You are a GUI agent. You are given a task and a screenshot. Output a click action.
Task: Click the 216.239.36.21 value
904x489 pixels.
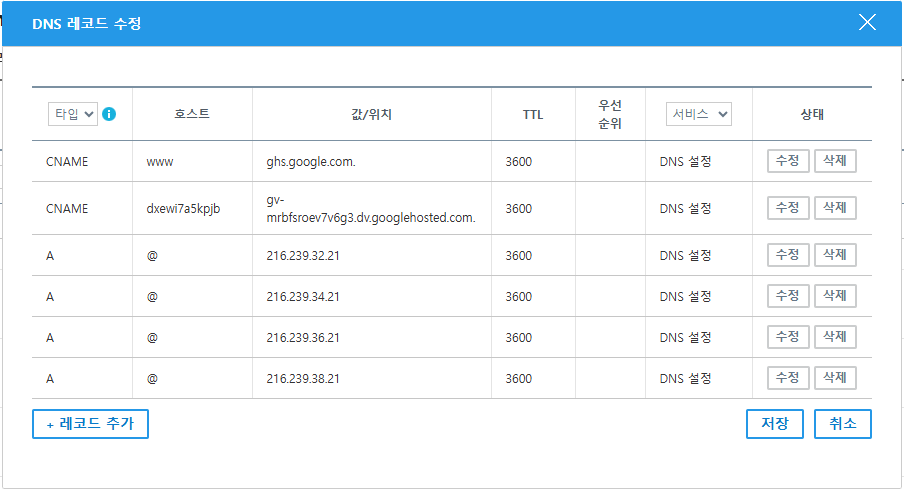coord(303,337)
